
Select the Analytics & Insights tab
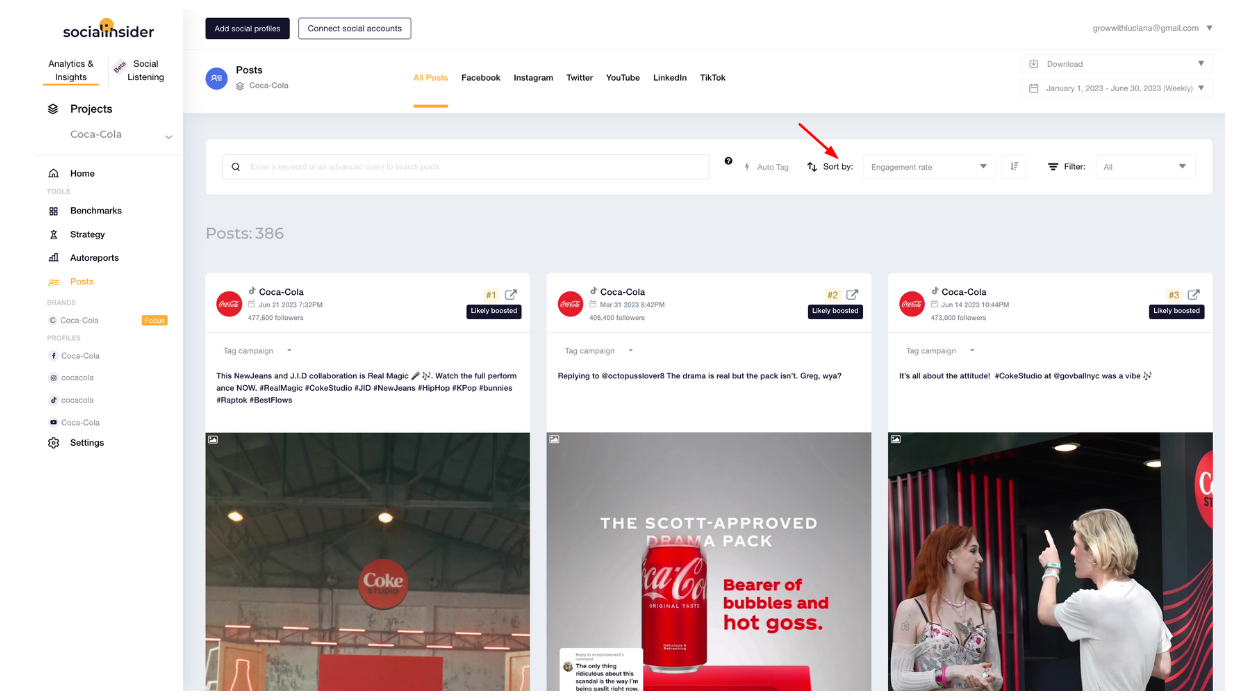(71, 70)
